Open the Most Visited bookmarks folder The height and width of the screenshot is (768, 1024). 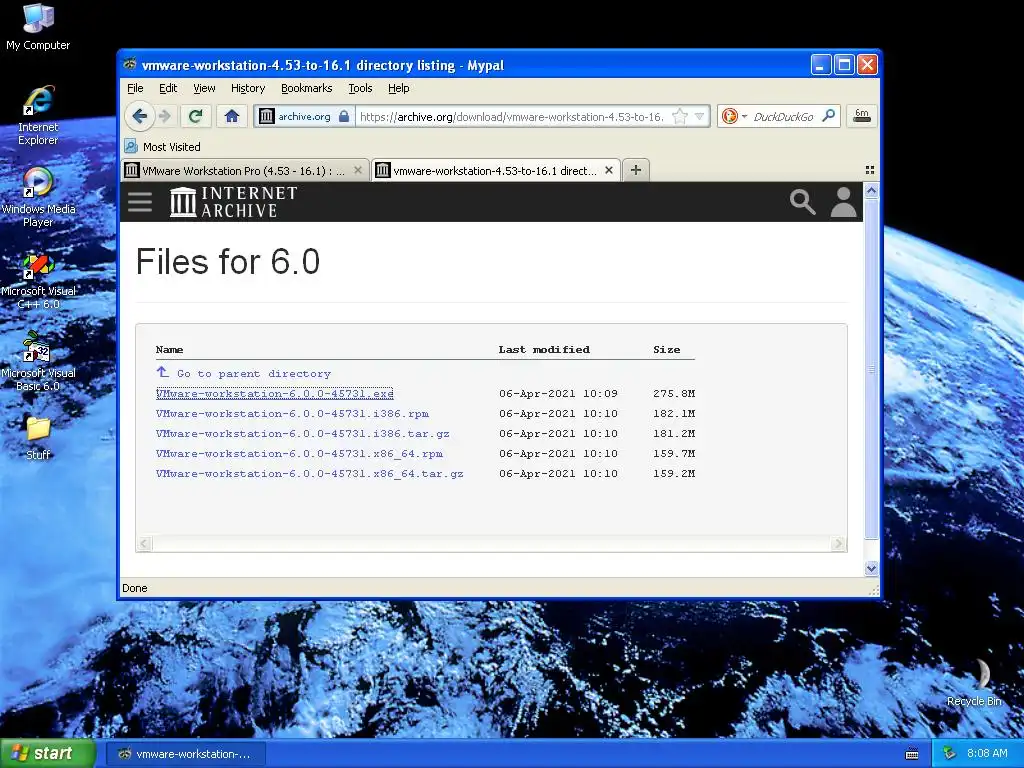(x=163, y=147)
